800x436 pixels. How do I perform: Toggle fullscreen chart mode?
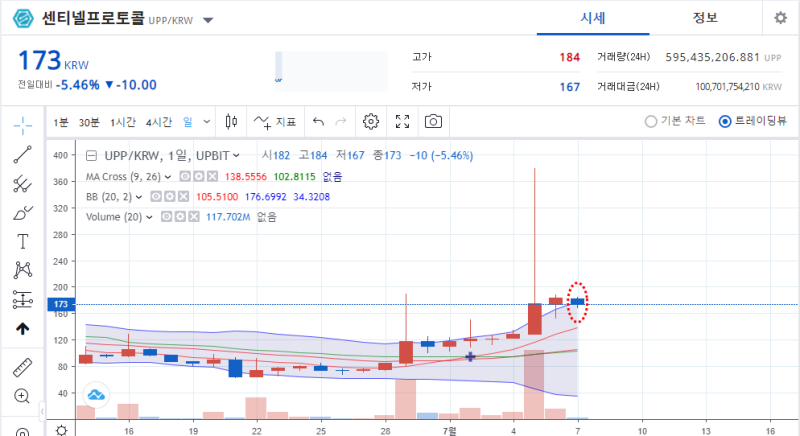pyautogui.click(x=403, y=121)
